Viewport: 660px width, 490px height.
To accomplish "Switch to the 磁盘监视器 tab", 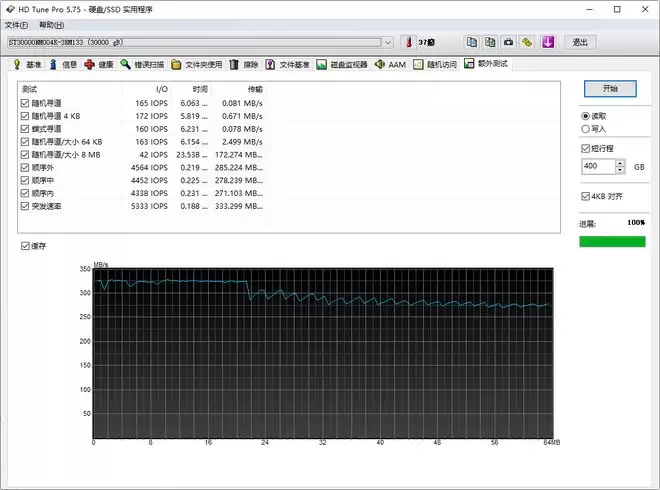I will (342, 65).
